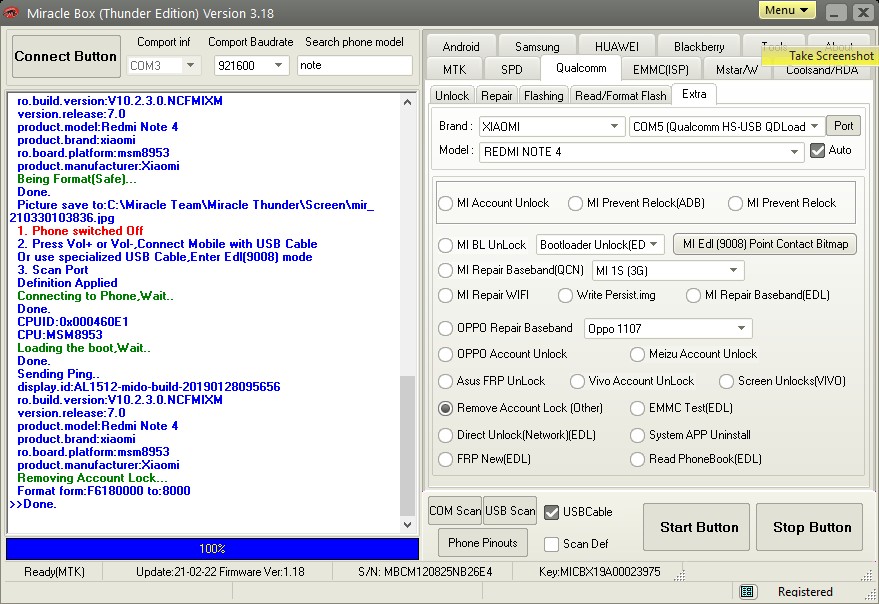This screenshot has height=604, width=879.
Task: Open the Mstar/W tab
Action: (x=737, y=70)
